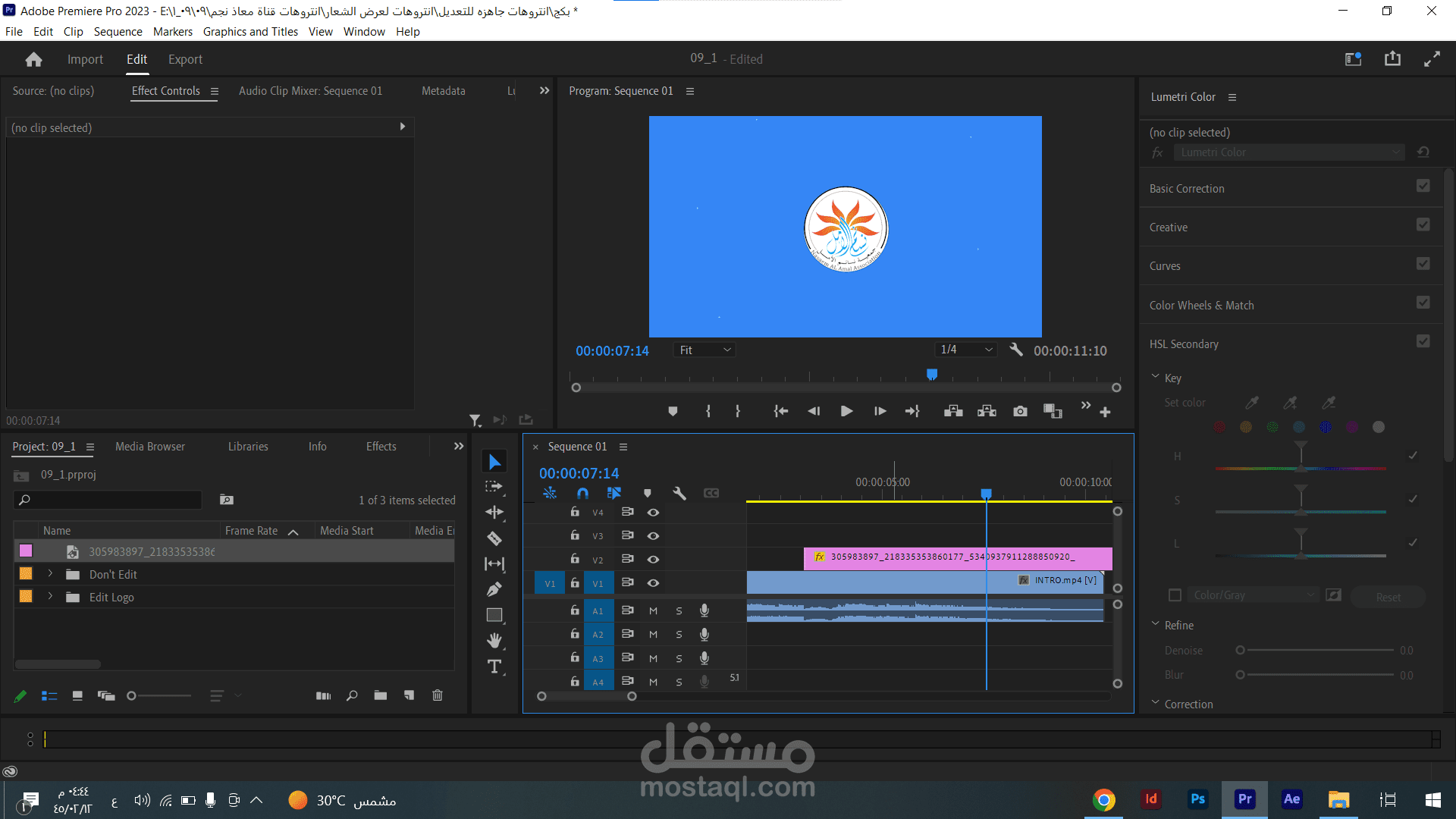Collapse the Key section

click(1156, 377)
